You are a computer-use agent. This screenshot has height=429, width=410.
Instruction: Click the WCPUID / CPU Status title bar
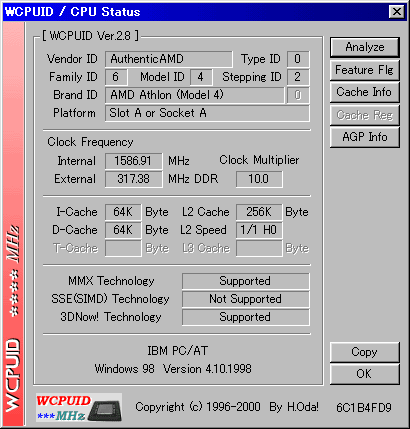[x=195, y=12]
